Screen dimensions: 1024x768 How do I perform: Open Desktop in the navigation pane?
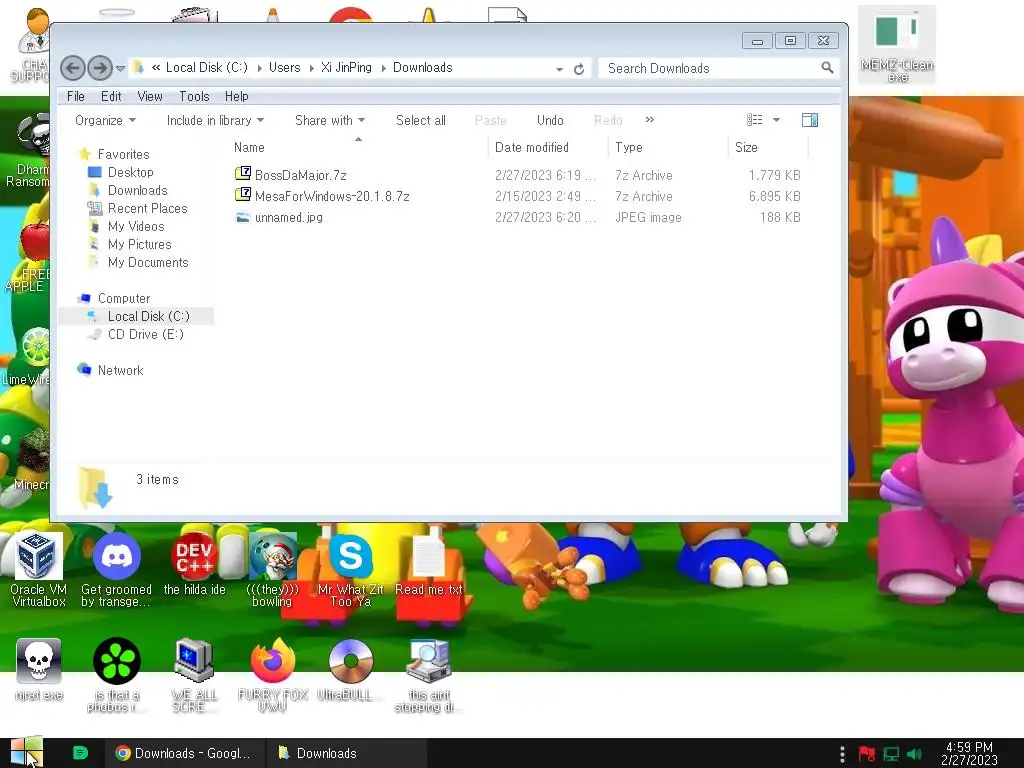coord(131,172)
